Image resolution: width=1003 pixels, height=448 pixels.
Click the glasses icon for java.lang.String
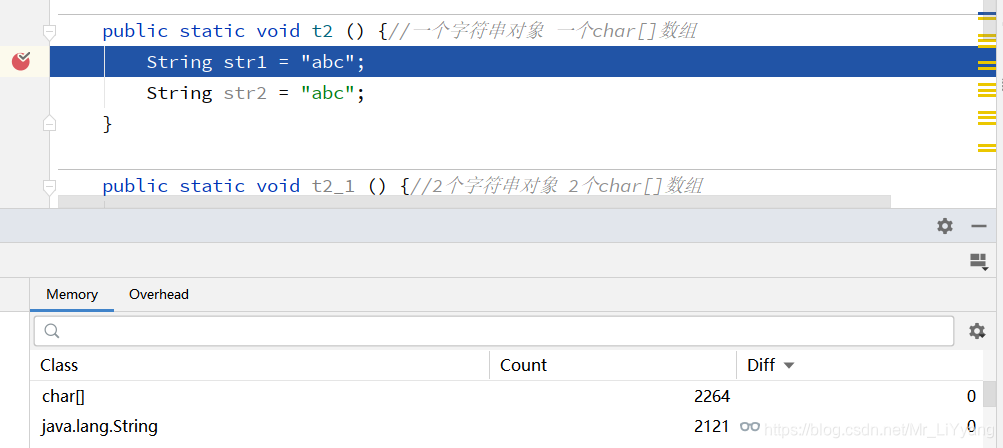pyautogui.click(x=750, y=426)
